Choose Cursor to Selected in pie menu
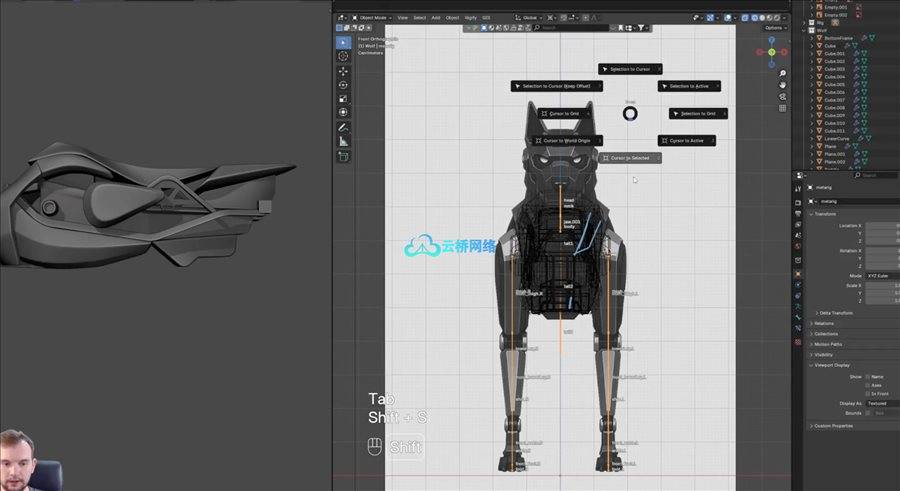 click(630, 158)
